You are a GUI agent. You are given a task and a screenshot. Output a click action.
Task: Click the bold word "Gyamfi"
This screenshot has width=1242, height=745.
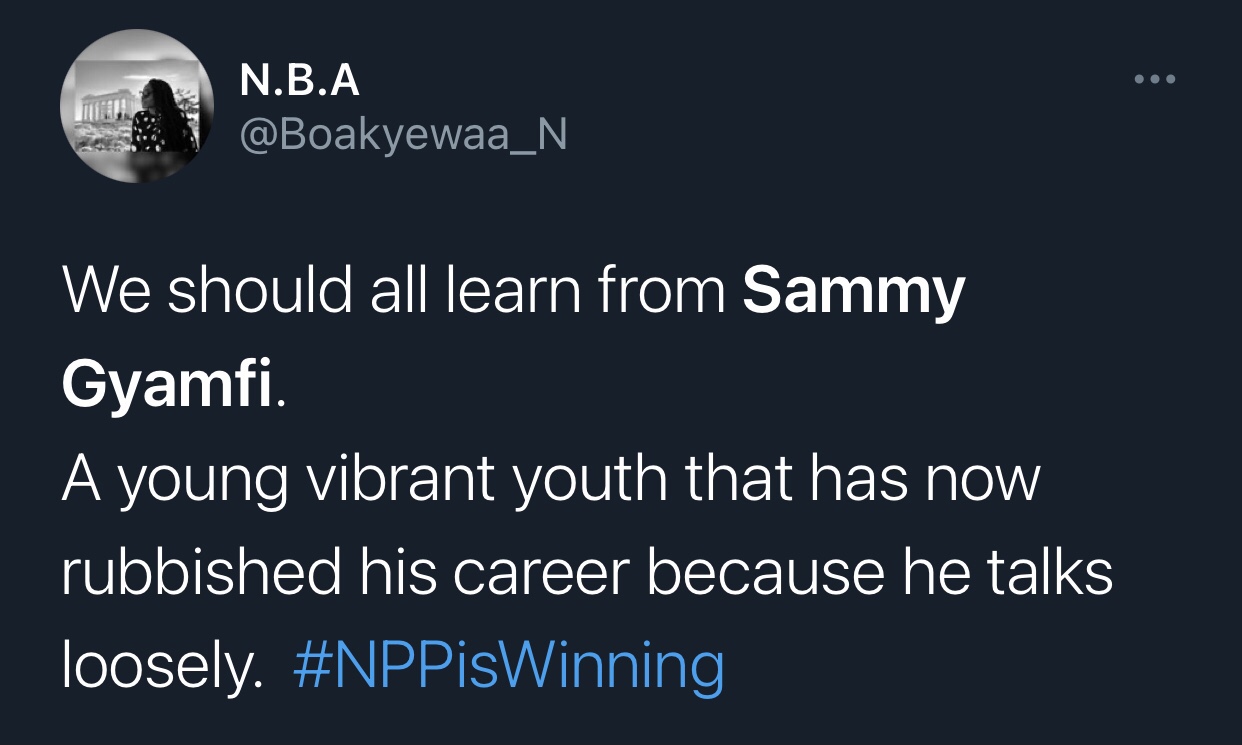pyautogui.click(x=167, y=387)
